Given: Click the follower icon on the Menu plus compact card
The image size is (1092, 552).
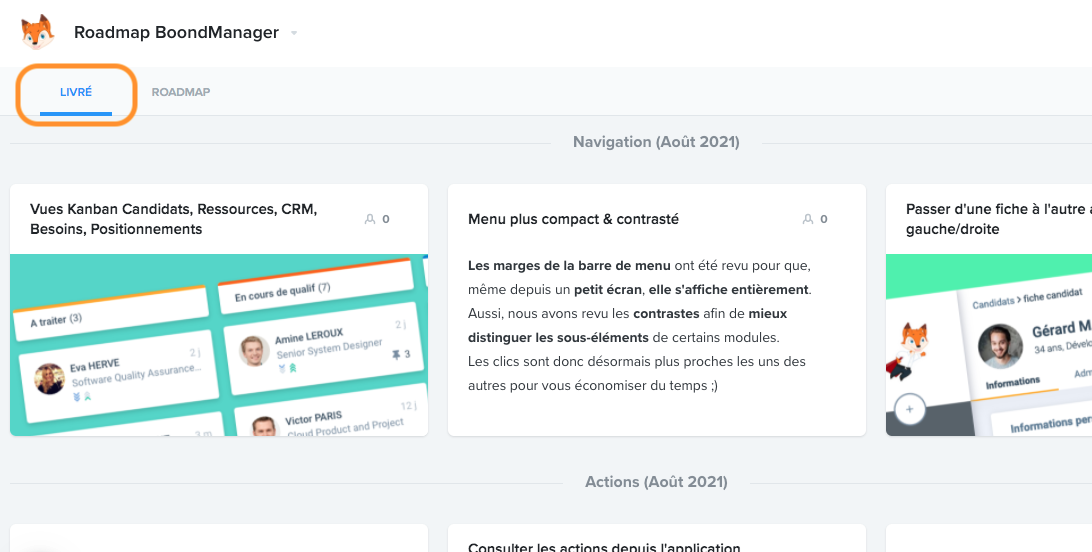Looking at the screenshot, I should (808, 219).
